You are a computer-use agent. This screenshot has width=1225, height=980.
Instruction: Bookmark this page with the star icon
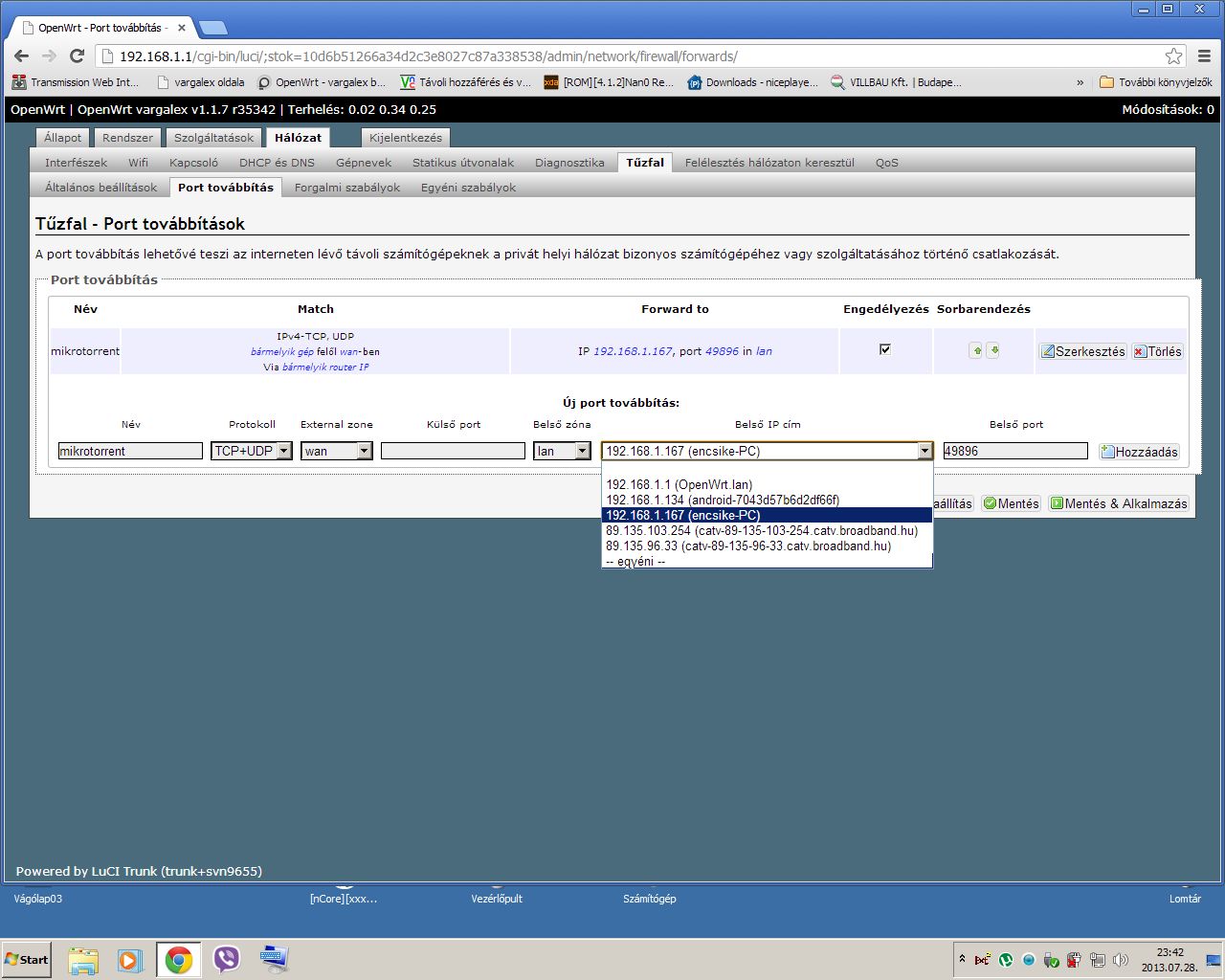1173,56
